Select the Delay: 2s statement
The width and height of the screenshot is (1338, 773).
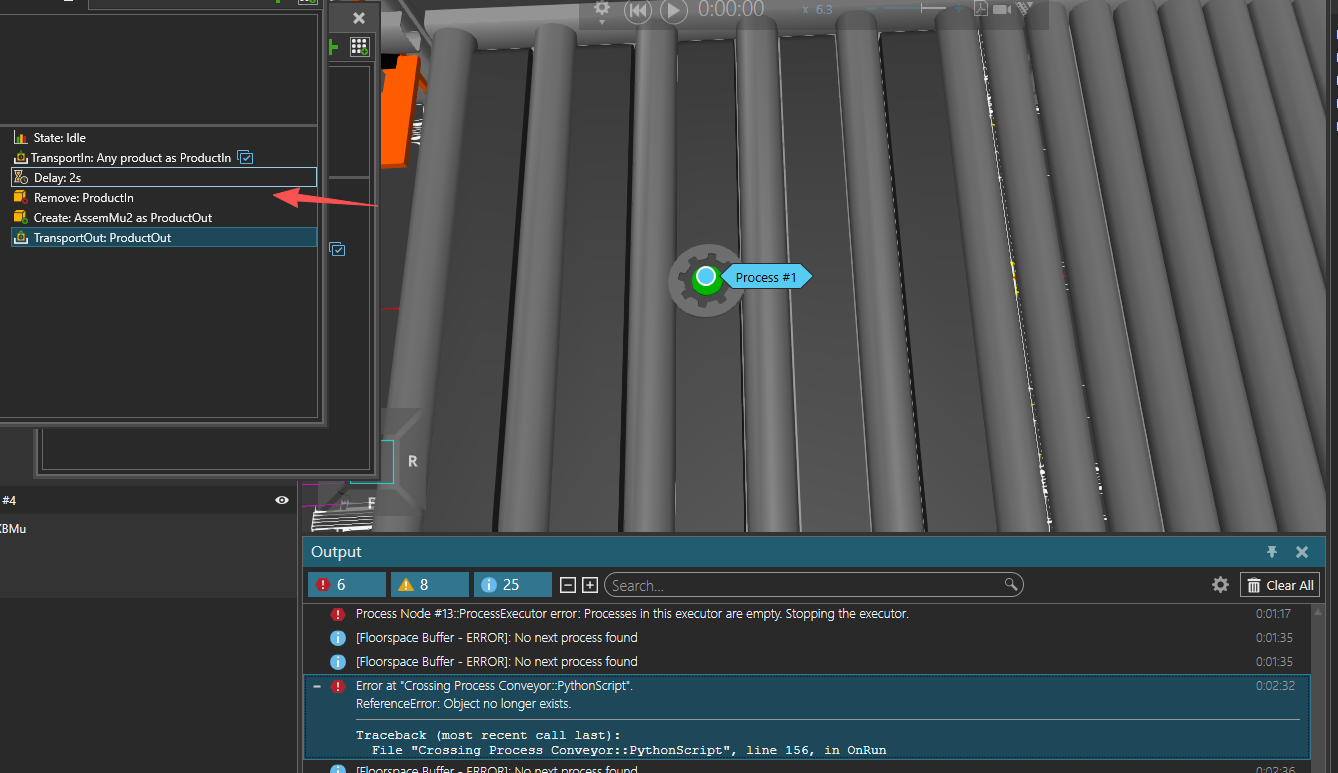click(x=57, y=178)
